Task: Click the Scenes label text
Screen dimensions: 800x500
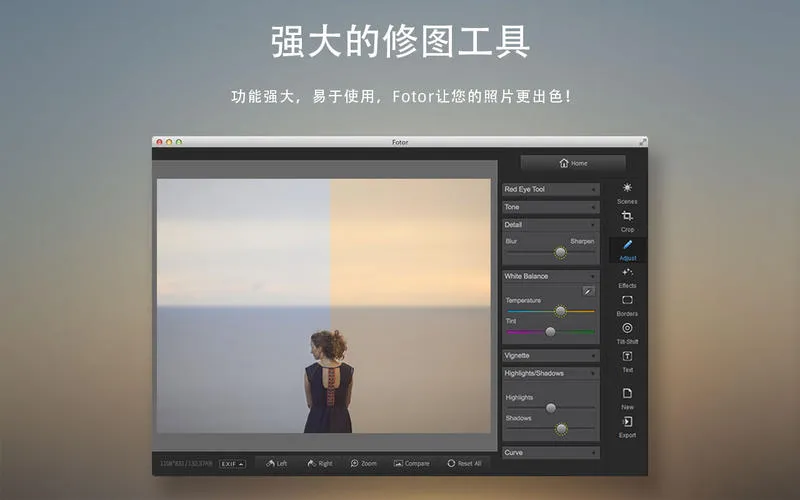Action: pos(627,202)
